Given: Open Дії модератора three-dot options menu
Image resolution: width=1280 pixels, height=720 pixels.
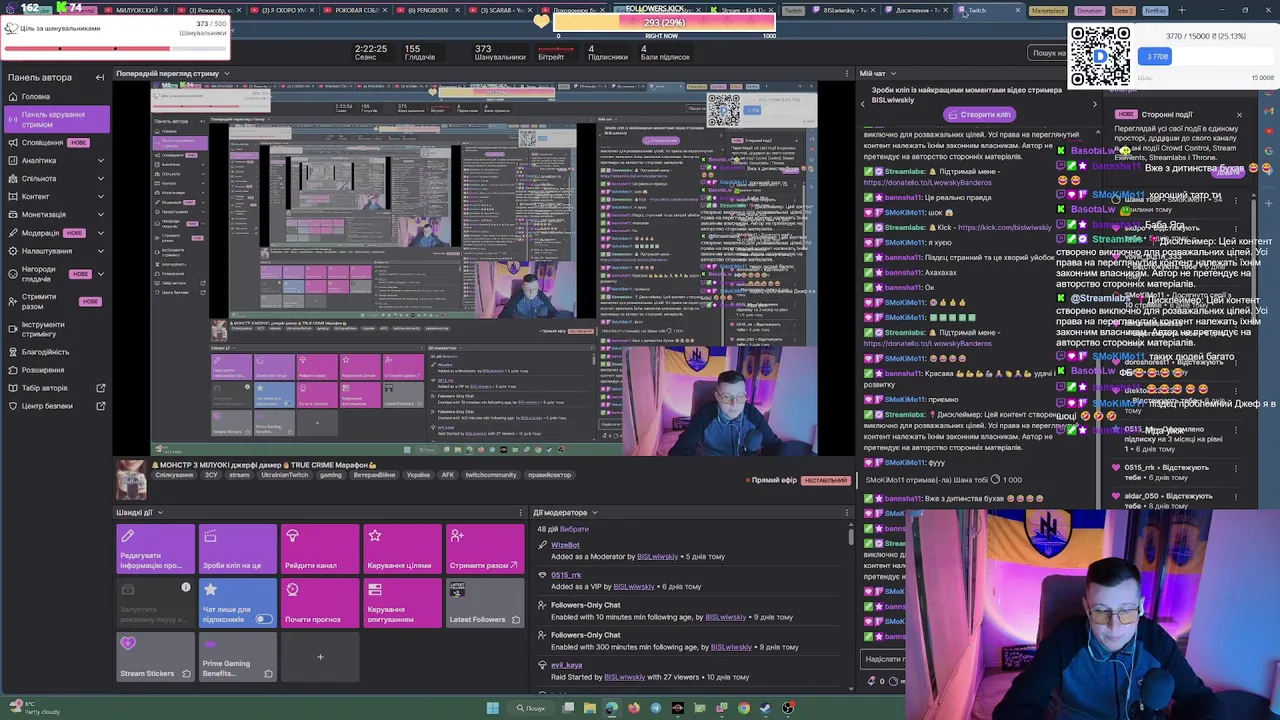Looking at the screenshot, I should click(848, 513).
